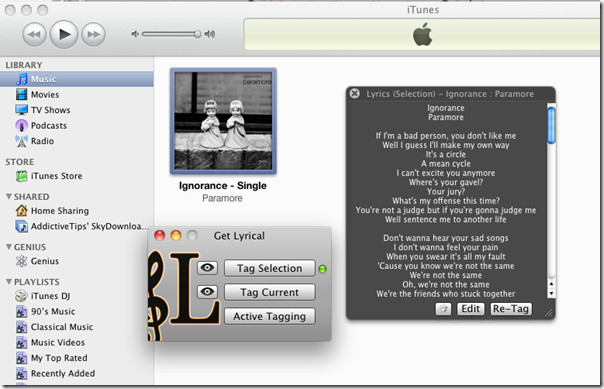Click the Apple logo in the iTunes display

(x=423, y=34)
